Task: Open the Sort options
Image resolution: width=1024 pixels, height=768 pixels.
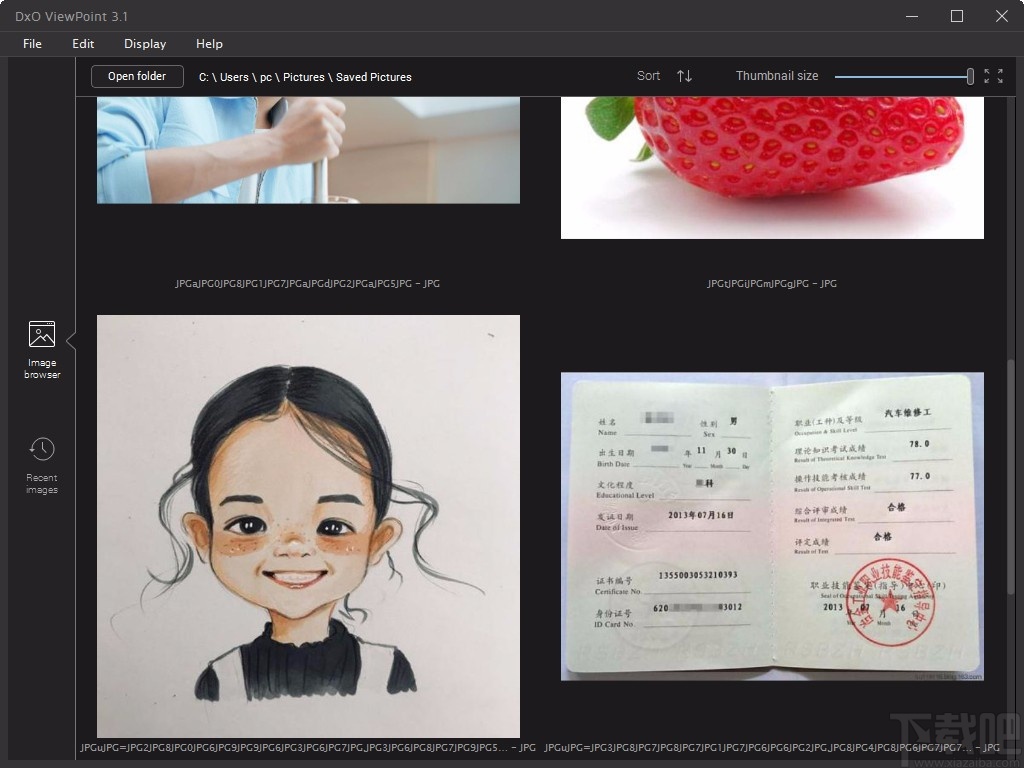Action: (648, 76)
